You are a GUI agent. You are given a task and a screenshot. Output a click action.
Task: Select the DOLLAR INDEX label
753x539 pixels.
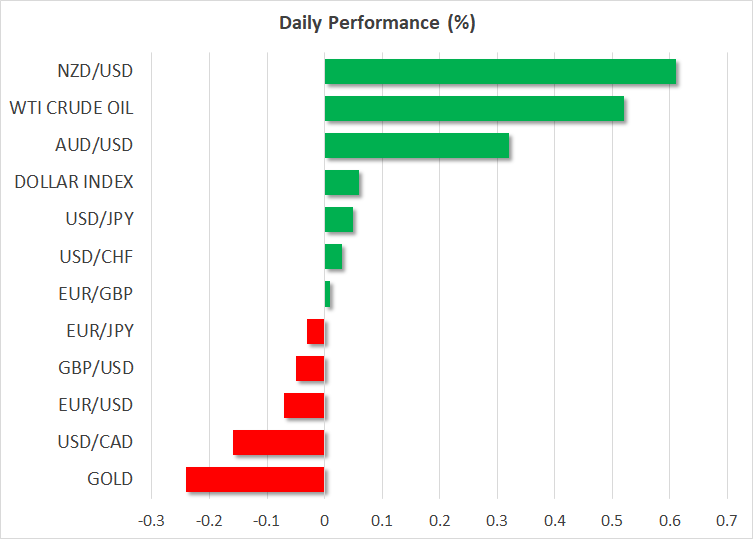click(74, 183)
